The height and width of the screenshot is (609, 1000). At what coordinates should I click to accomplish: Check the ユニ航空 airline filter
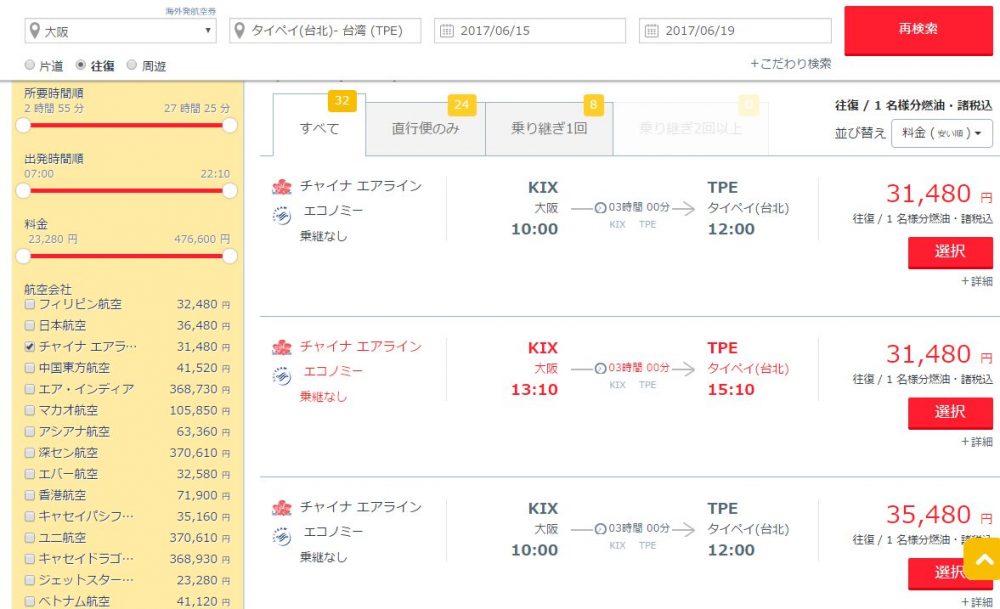[x=29, y=538]
